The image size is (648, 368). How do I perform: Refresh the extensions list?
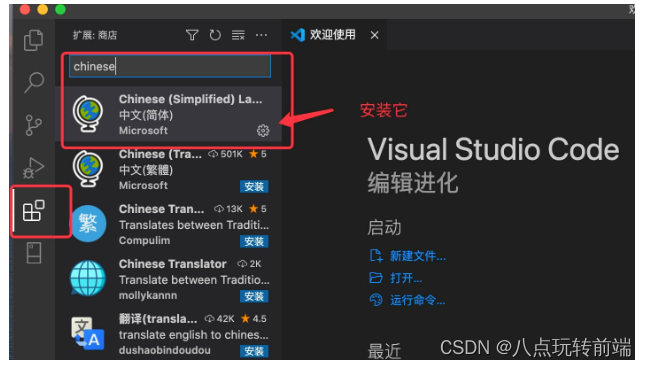[x=215, y=35]
